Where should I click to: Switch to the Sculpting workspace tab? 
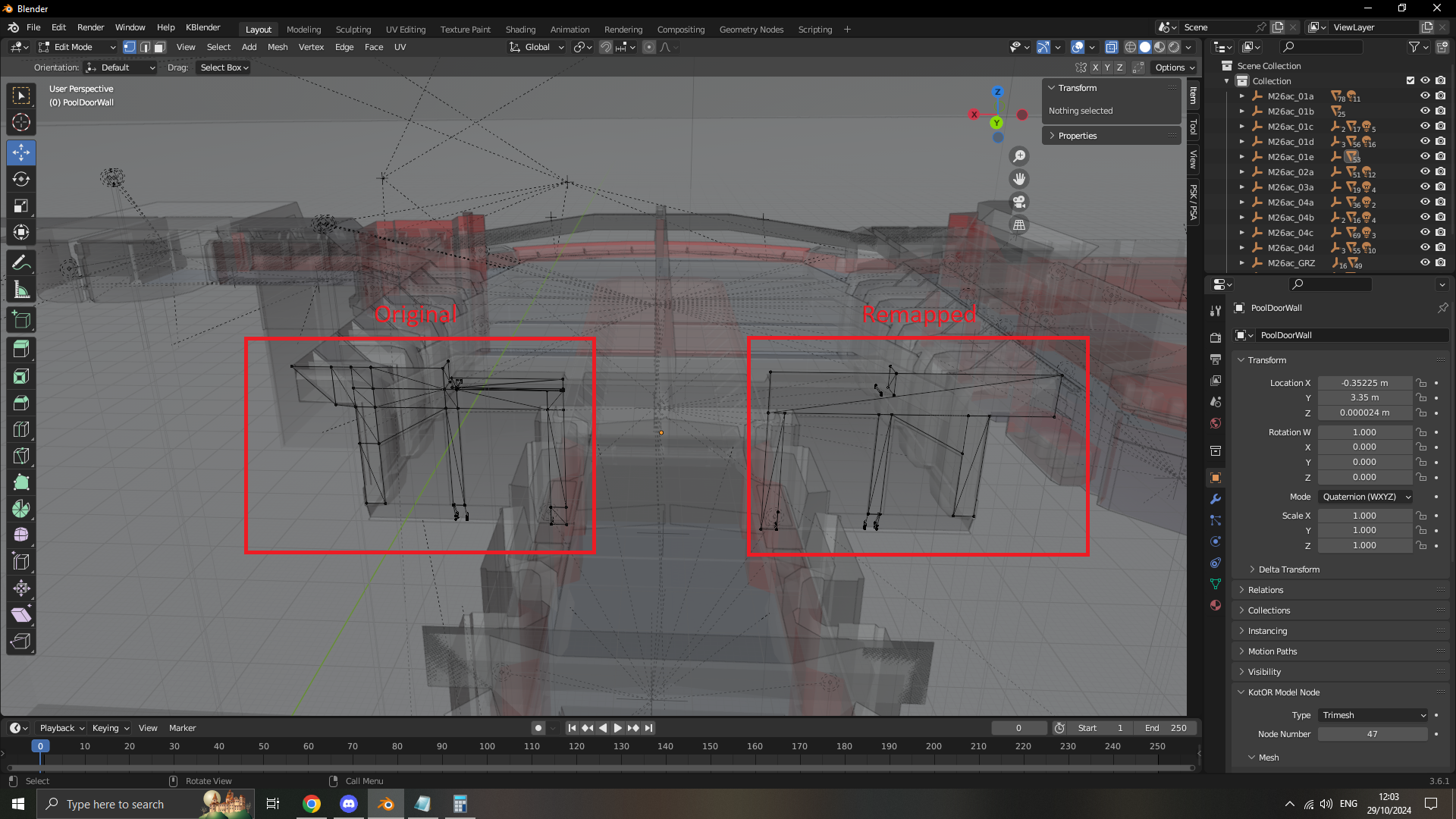(353, 30)
